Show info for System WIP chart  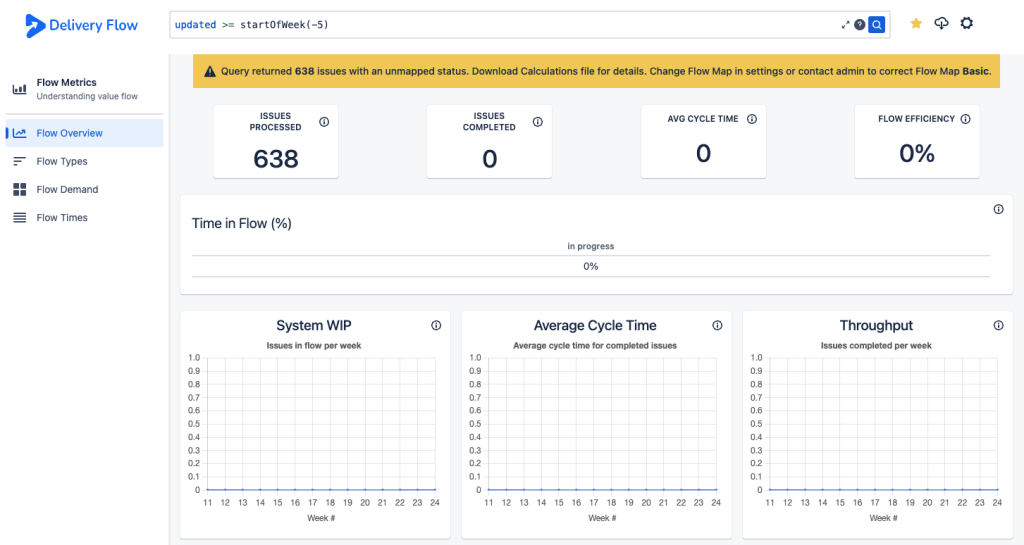coord(436,325)
